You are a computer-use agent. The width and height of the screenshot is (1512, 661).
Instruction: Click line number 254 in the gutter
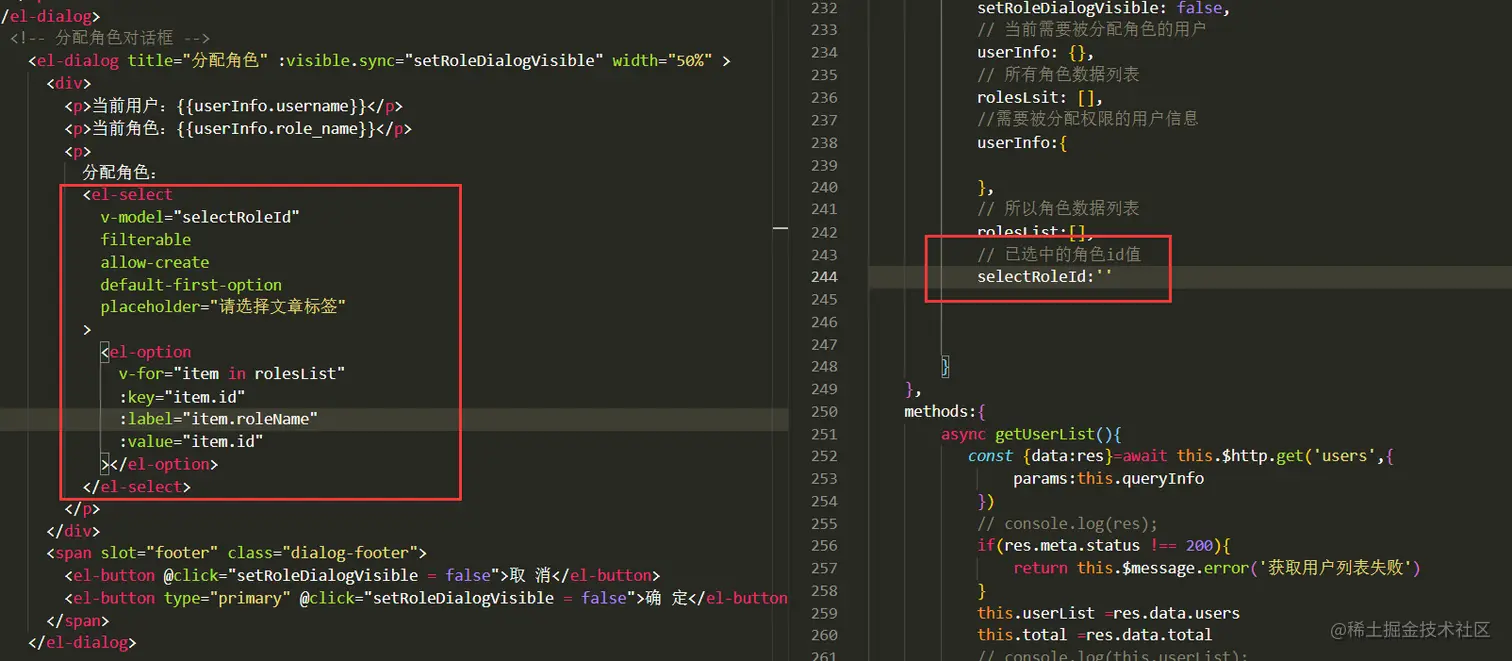coord(824,501)
